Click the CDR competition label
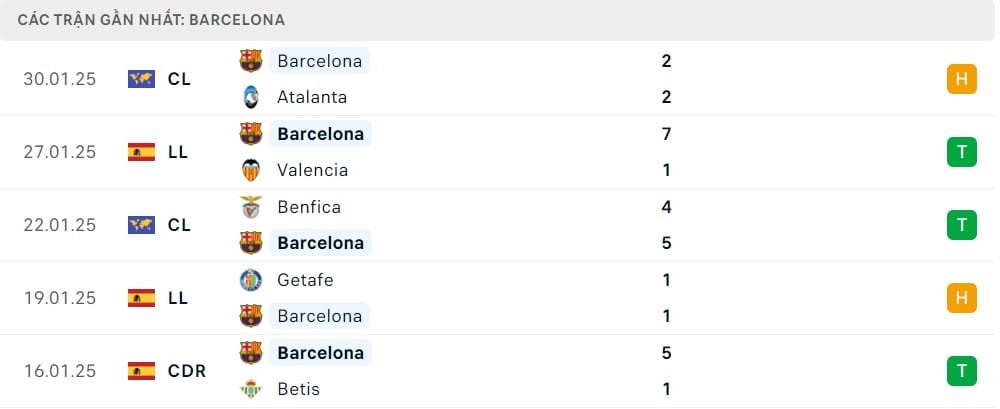The height and width of the screenshot is (409, 1000). (187, 371)
